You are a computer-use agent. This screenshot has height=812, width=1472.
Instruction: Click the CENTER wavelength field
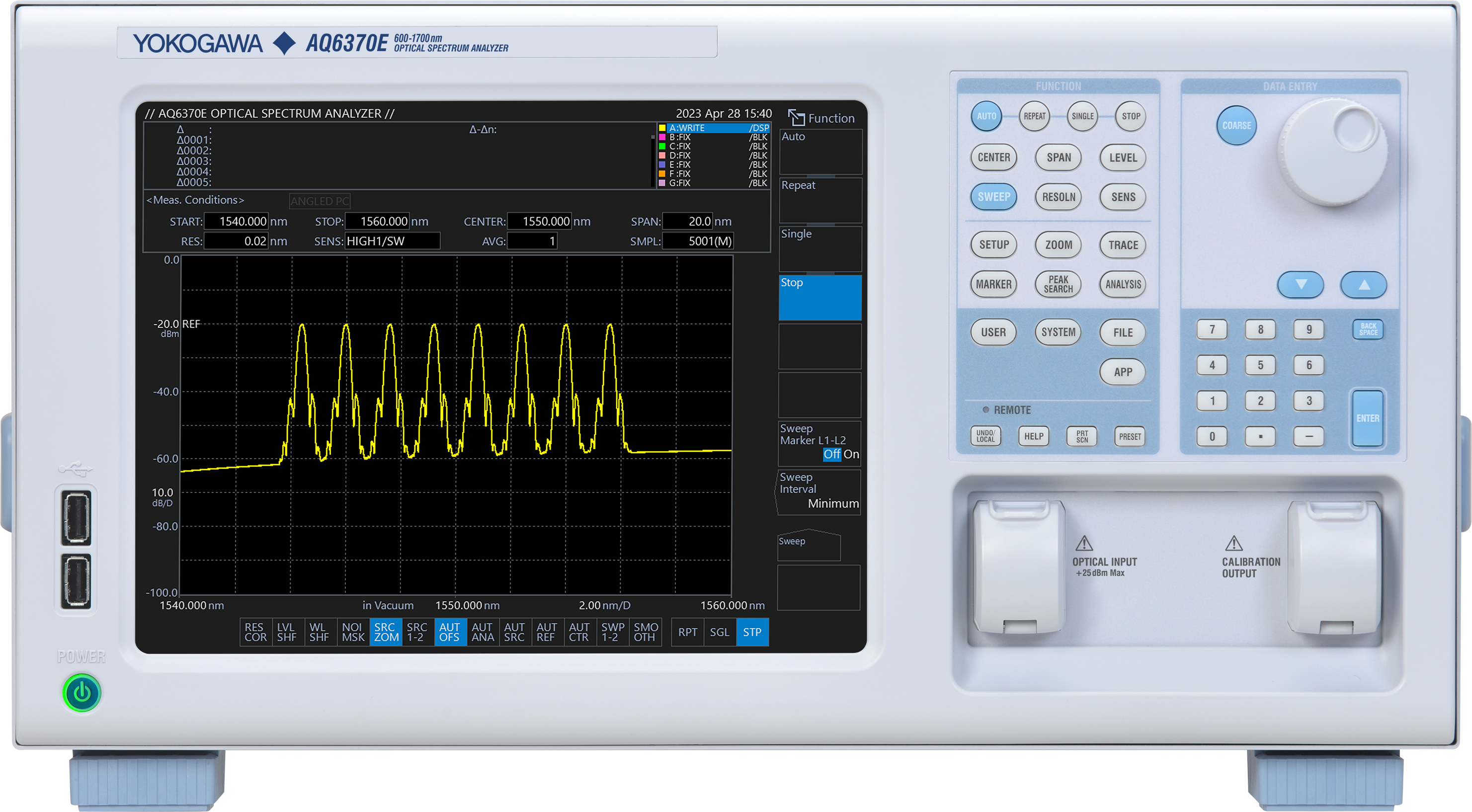(x=539, y=222)
